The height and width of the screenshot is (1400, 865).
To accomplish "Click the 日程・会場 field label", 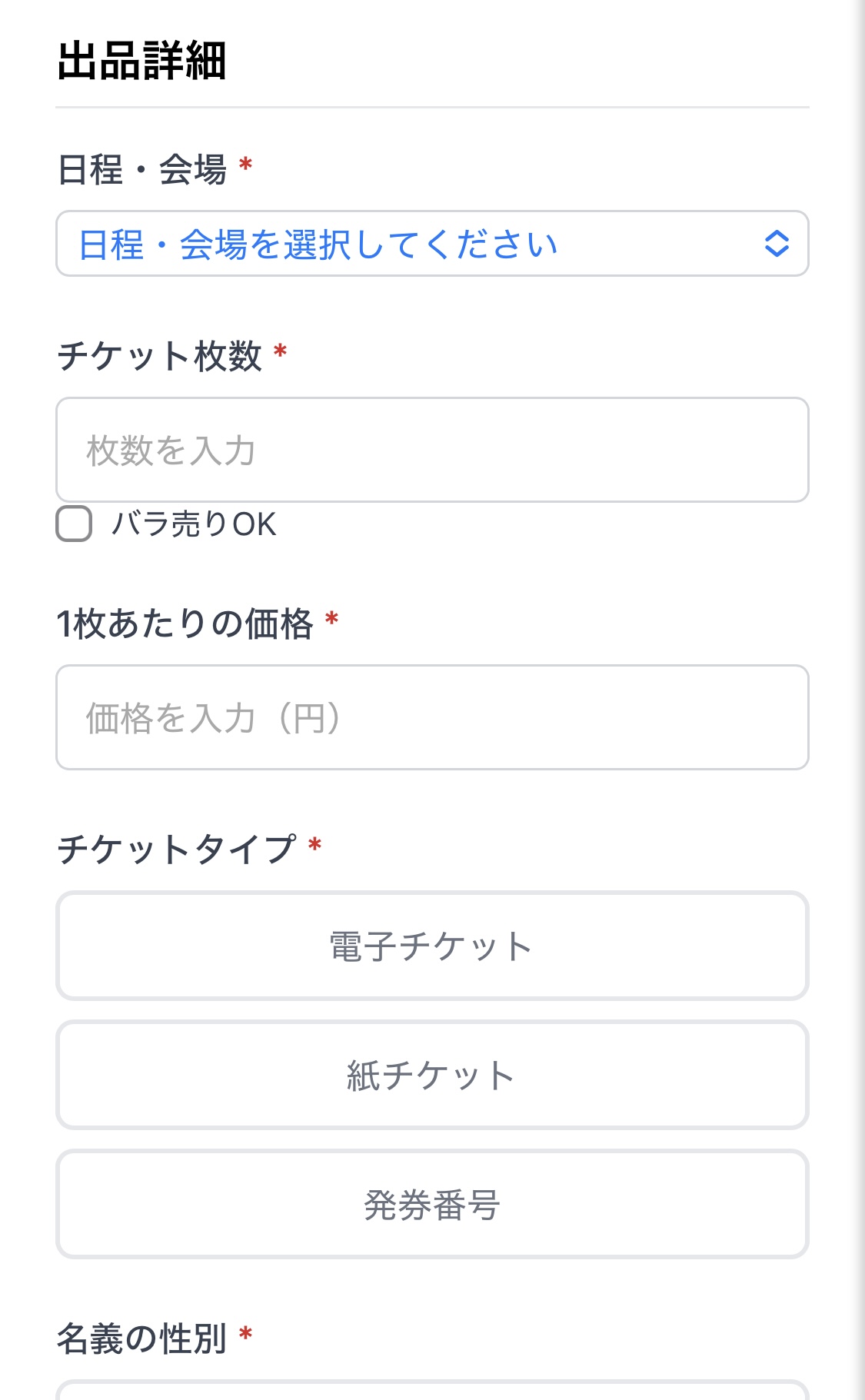I will pos(142,169).
